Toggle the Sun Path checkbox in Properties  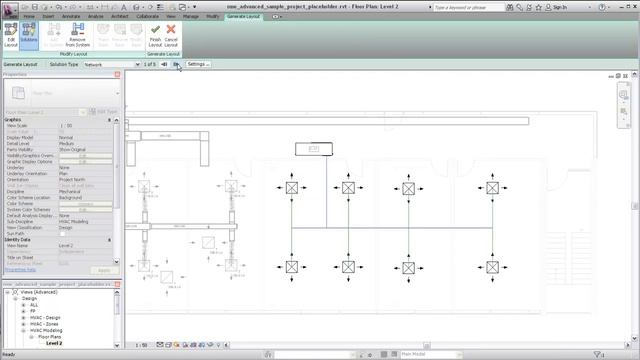click(x=62, y=234)
